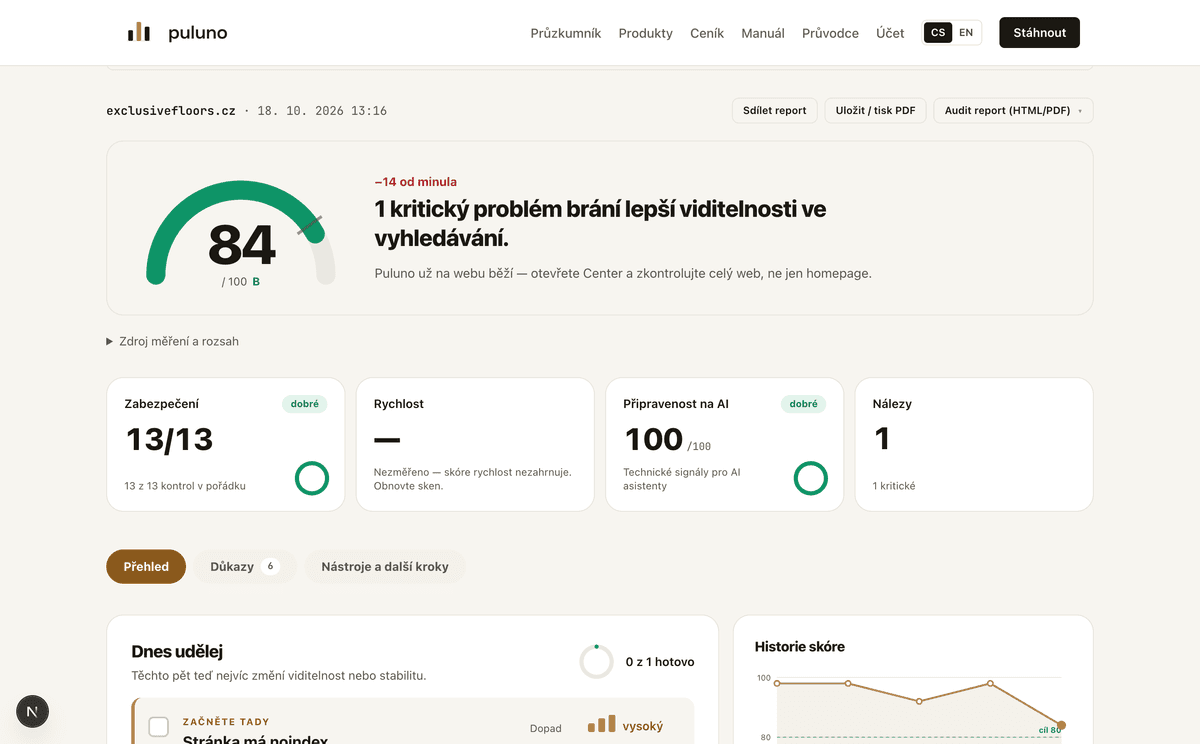Viewport: 1200px width, 744px height.
Task: Click the Dnes udělej heading
Action: point(177,652)
